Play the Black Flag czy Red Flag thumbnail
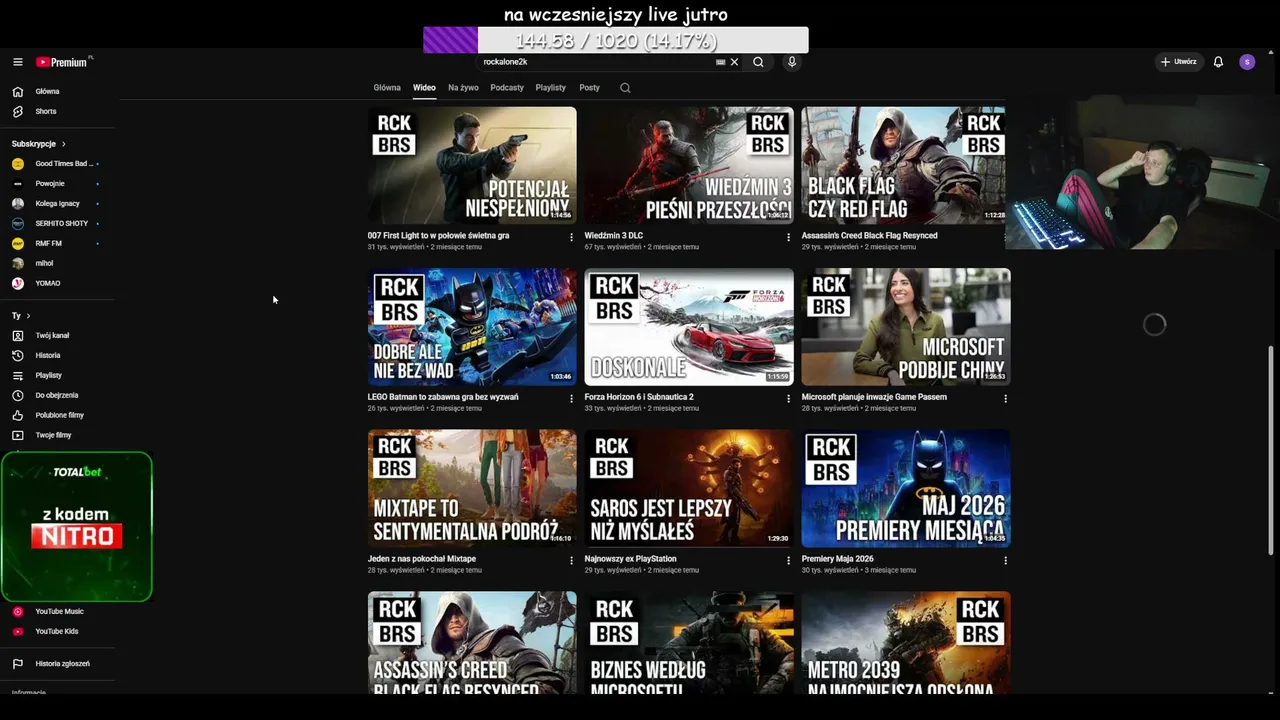The width and height of the screenshot is (1280, 720). pos(903,165)
